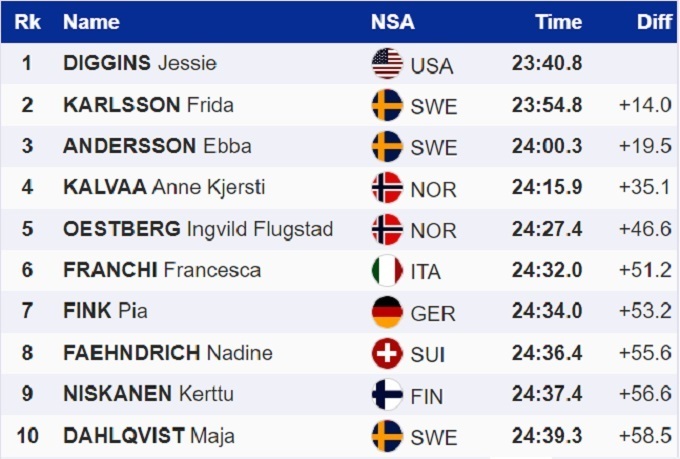Viewport: 680px width, 459px height.
Task: Click rank number 7 in Fink's row
Action: click(x=27, y=312)
